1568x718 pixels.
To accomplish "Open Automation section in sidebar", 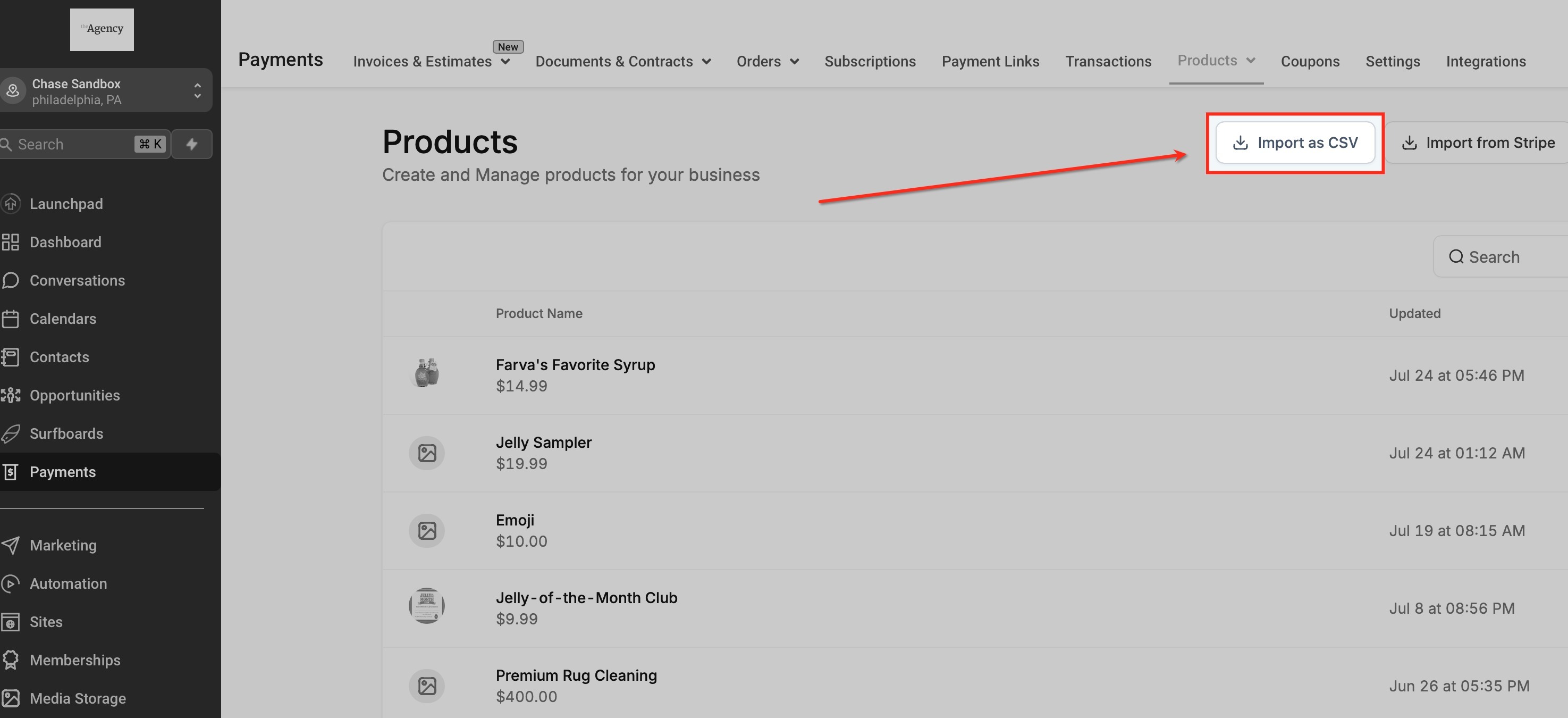I will click(x=68, y=583).
